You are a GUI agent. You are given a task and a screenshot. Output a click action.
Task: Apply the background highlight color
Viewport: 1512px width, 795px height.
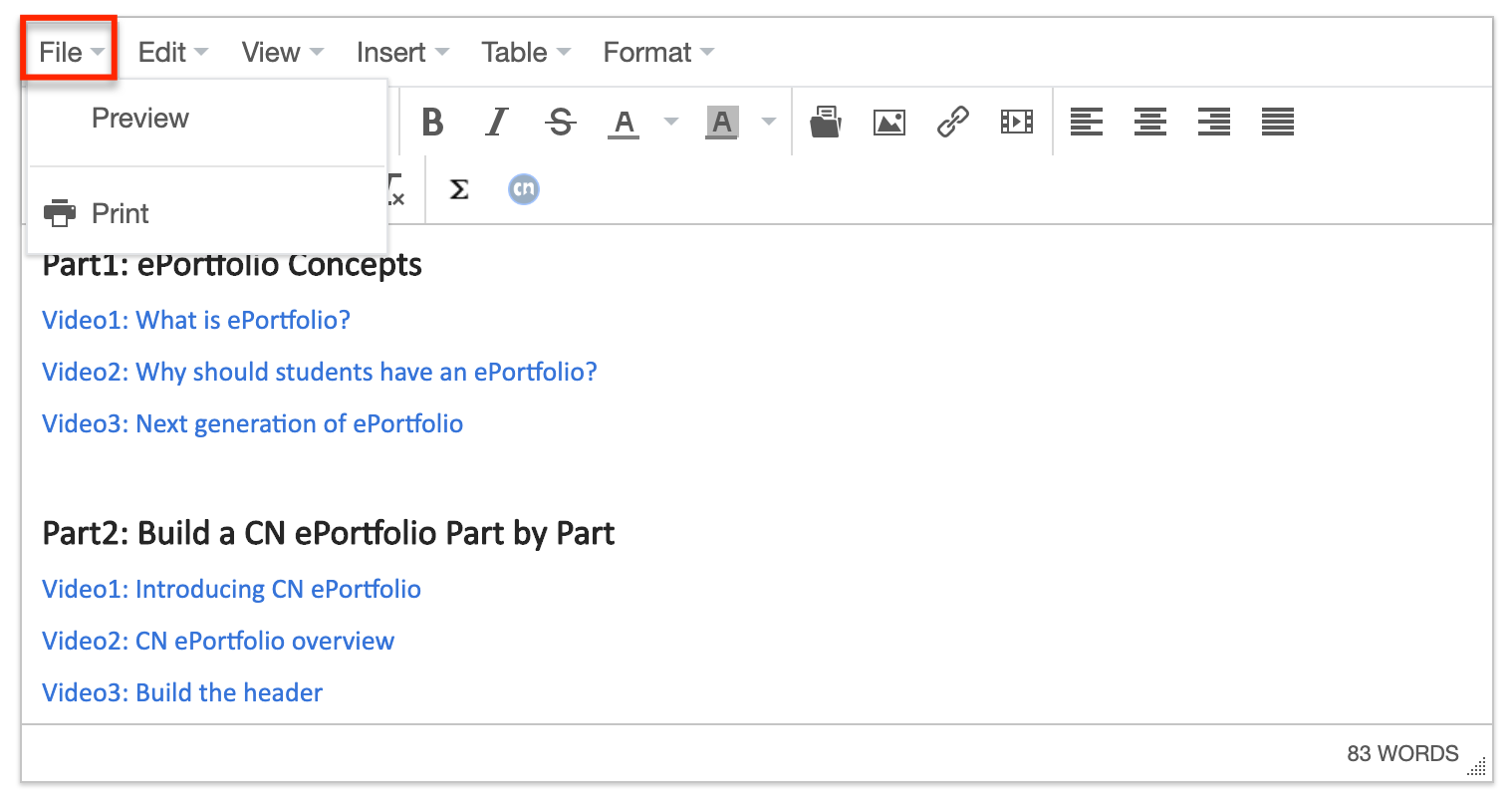(722, 123)
